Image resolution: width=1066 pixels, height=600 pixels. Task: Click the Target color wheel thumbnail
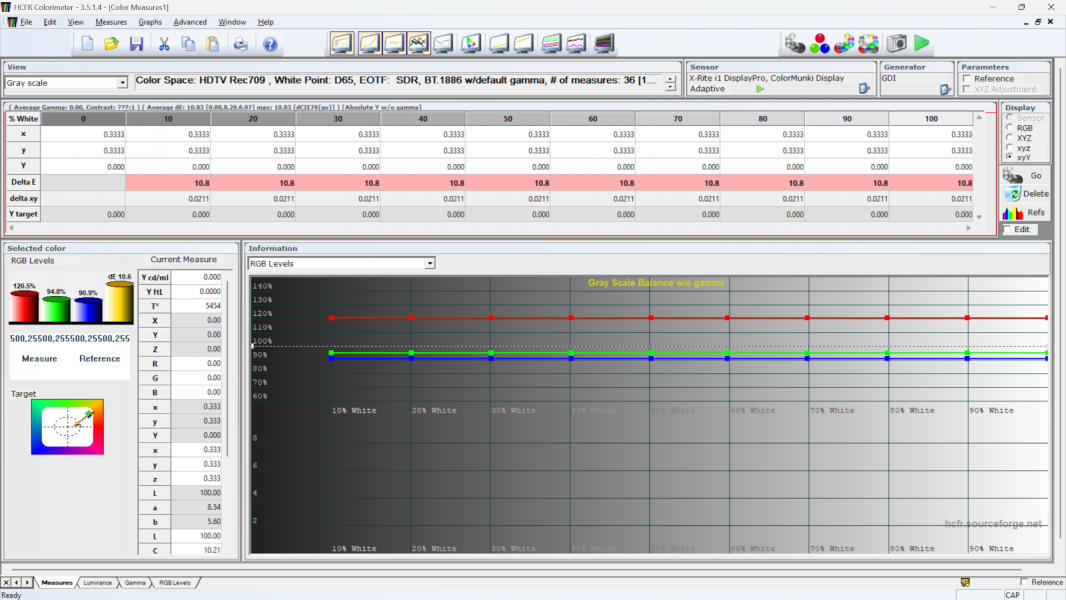67,427
